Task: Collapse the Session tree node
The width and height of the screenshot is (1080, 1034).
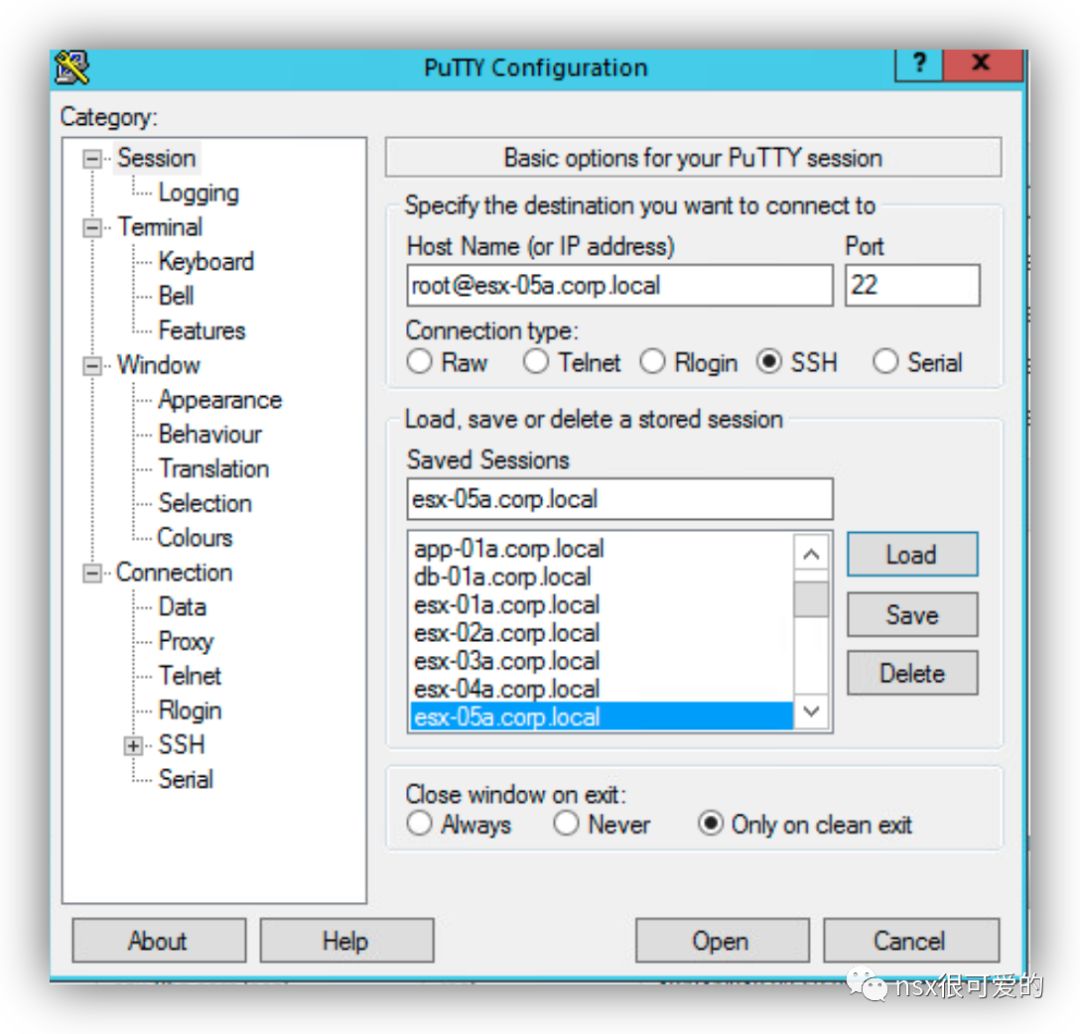Action: (92, 159)
